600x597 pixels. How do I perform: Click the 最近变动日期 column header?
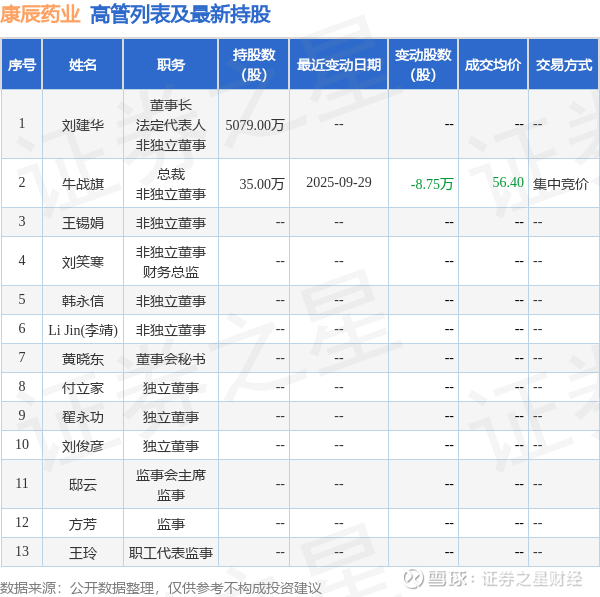tap(339, 65)
